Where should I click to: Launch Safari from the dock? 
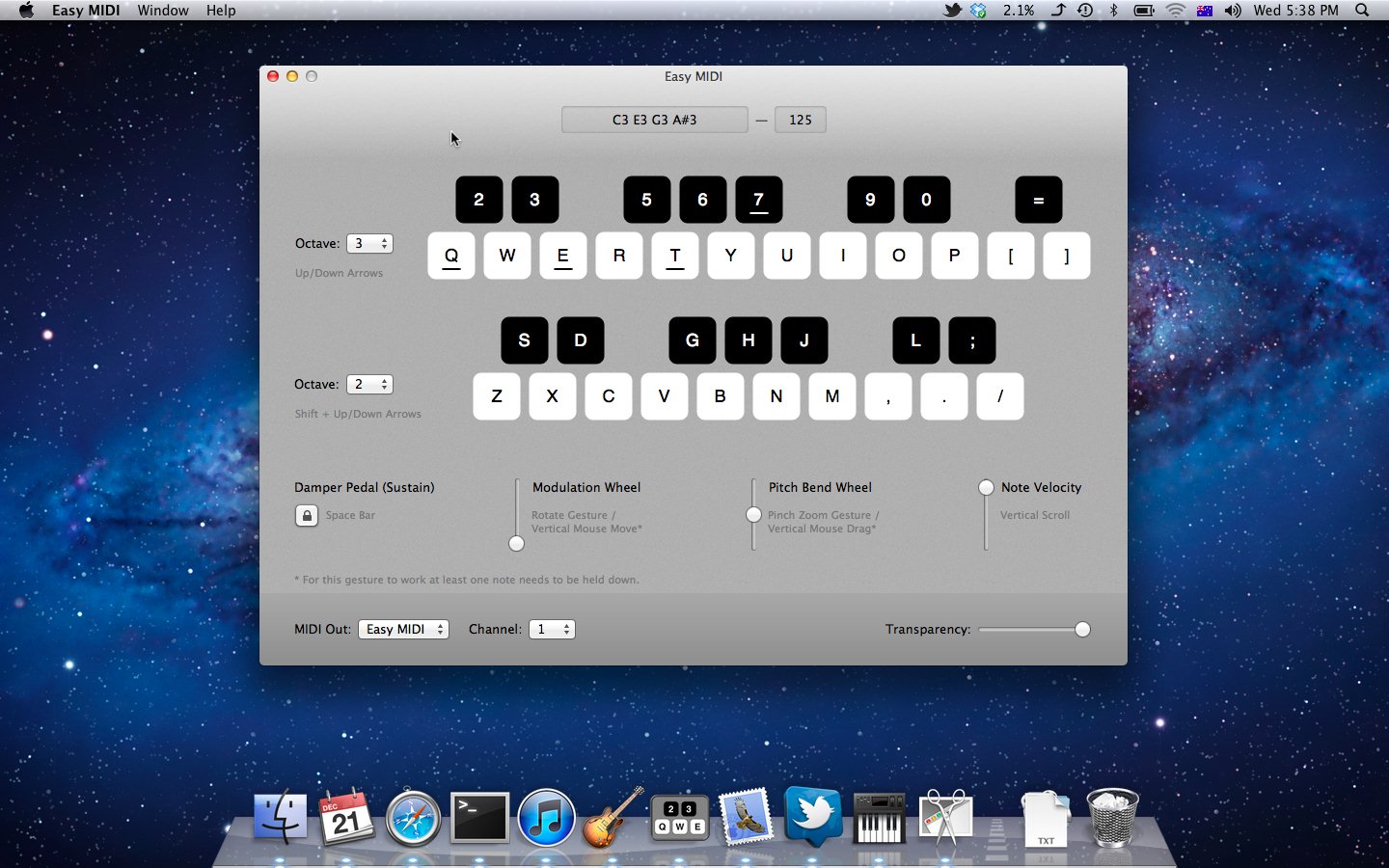click(x=413, y=818)
